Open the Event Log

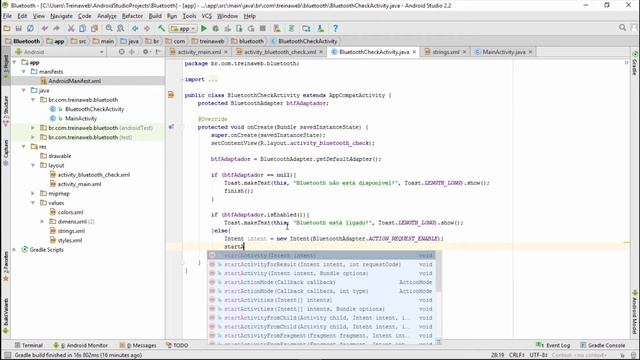point(553,345)
